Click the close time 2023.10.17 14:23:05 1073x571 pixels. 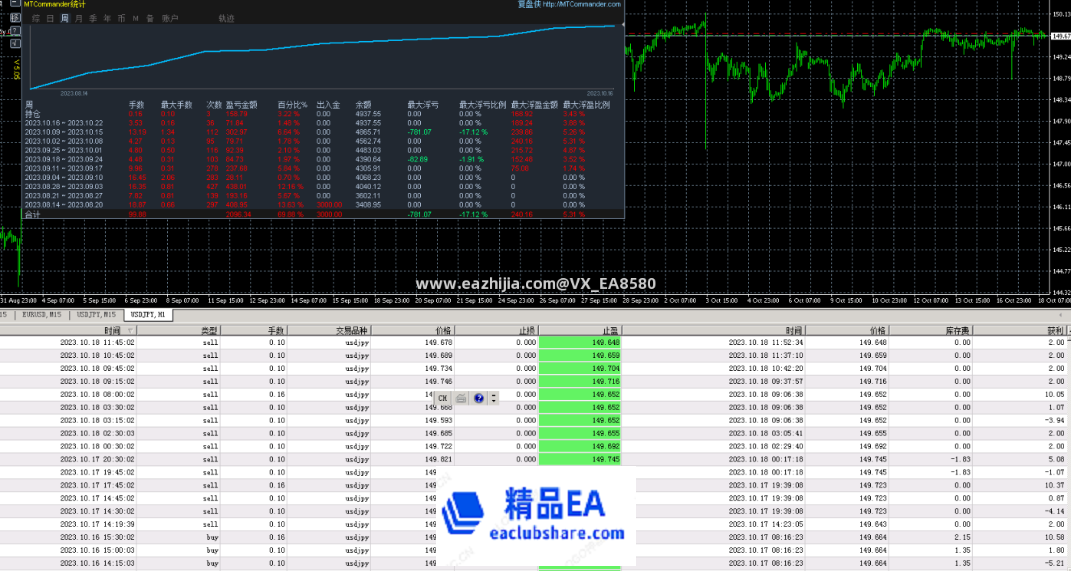point(766,524)
